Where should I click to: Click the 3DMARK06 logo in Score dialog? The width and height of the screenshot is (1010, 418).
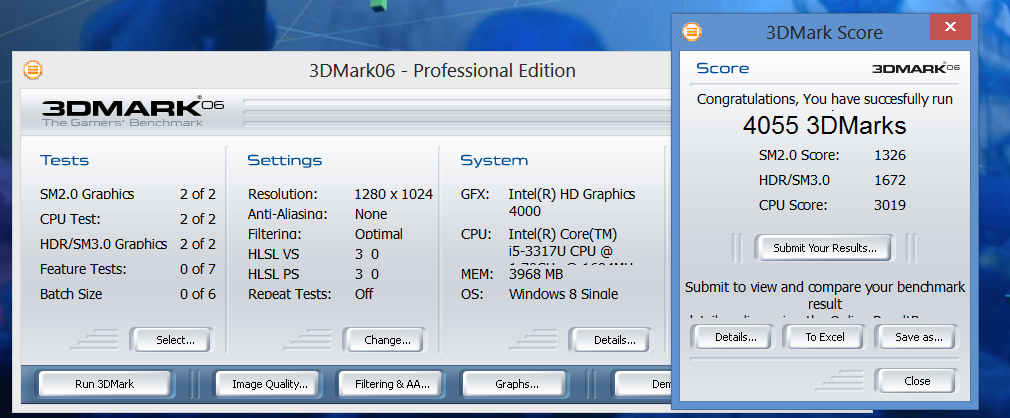click(916, 68)
